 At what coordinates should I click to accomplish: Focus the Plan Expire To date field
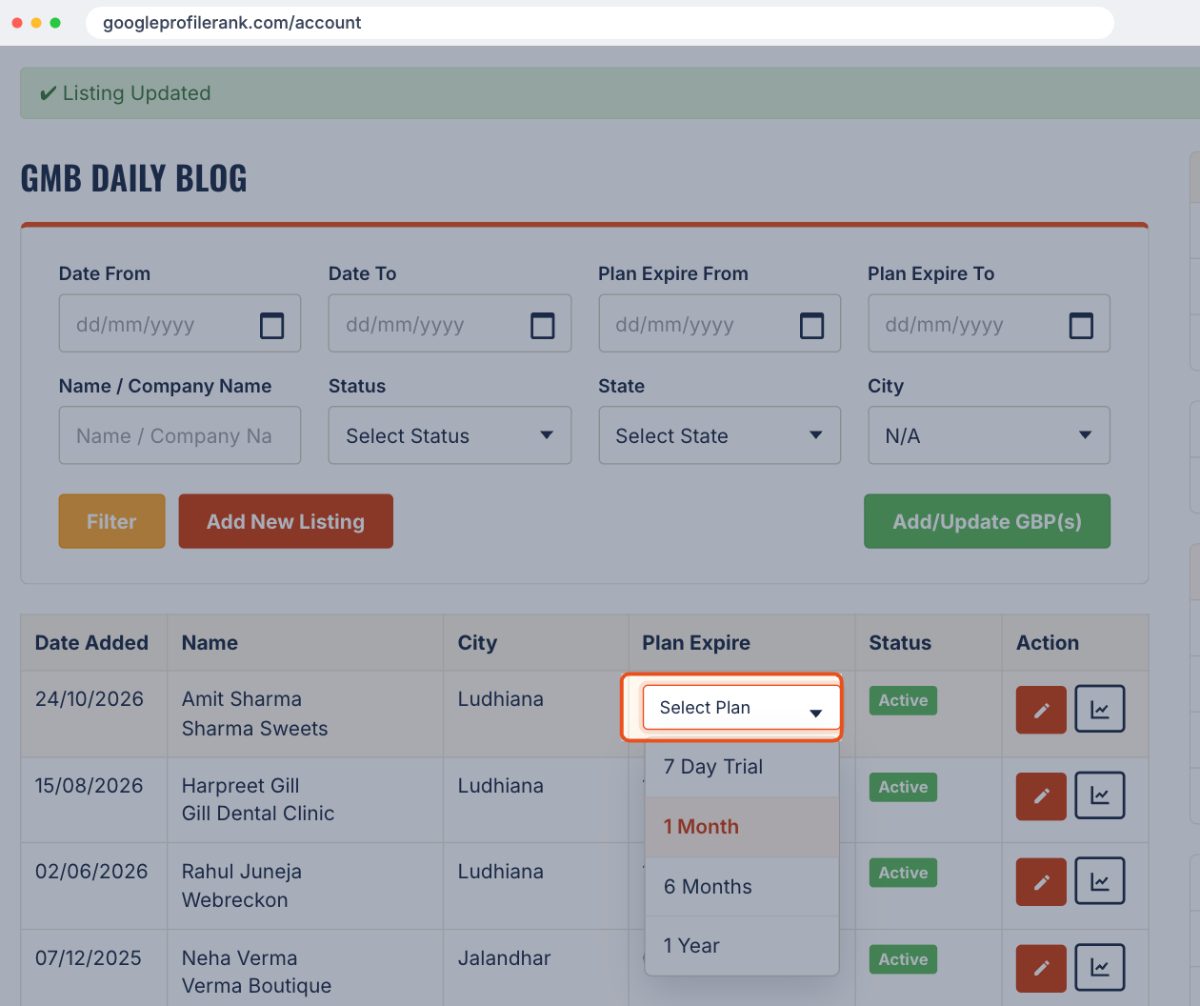click(x=989, y=323)
